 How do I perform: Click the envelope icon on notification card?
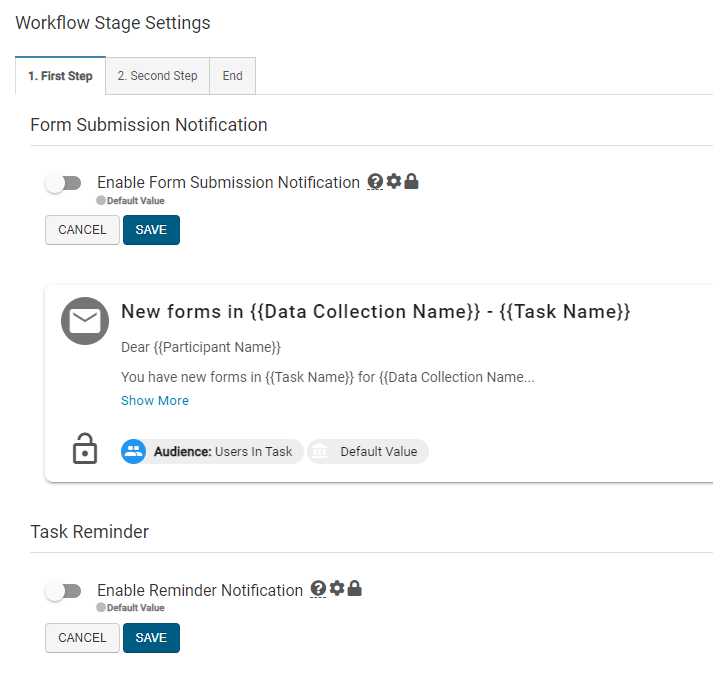click(85, 321)
